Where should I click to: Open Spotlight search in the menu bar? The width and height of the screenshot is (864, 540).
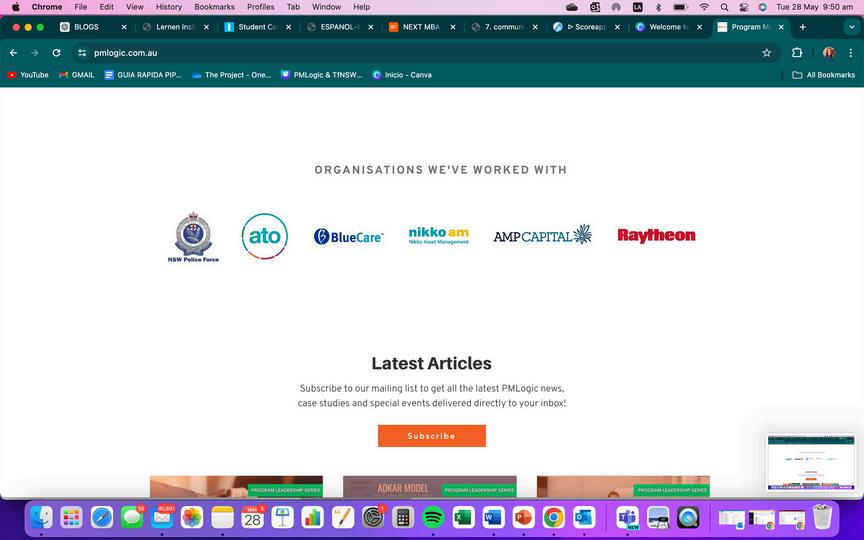tap(725, 7)
